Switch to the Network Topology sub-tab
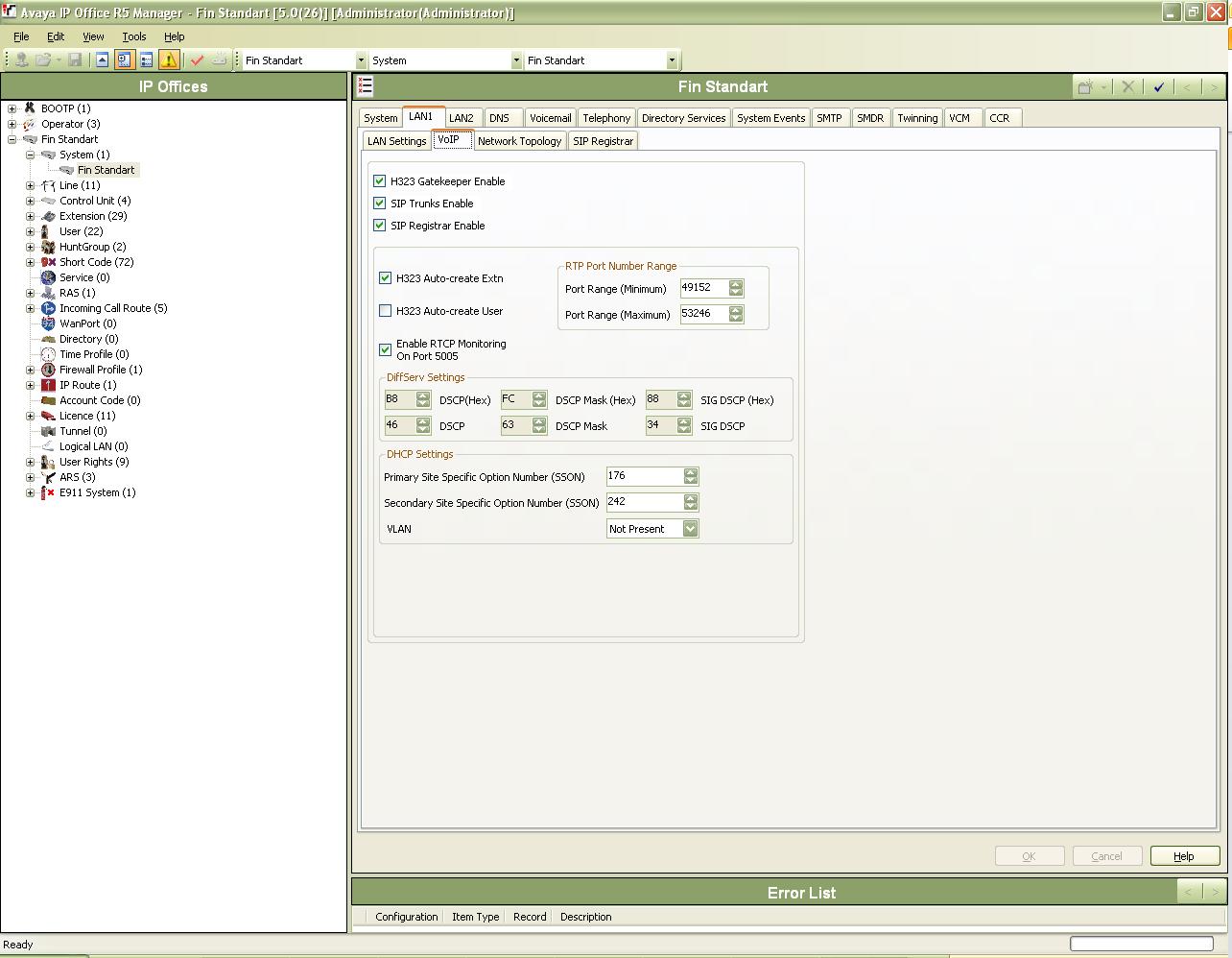Screen dimensions: 1232x958 pyautogui.click(x=519, y=140)
